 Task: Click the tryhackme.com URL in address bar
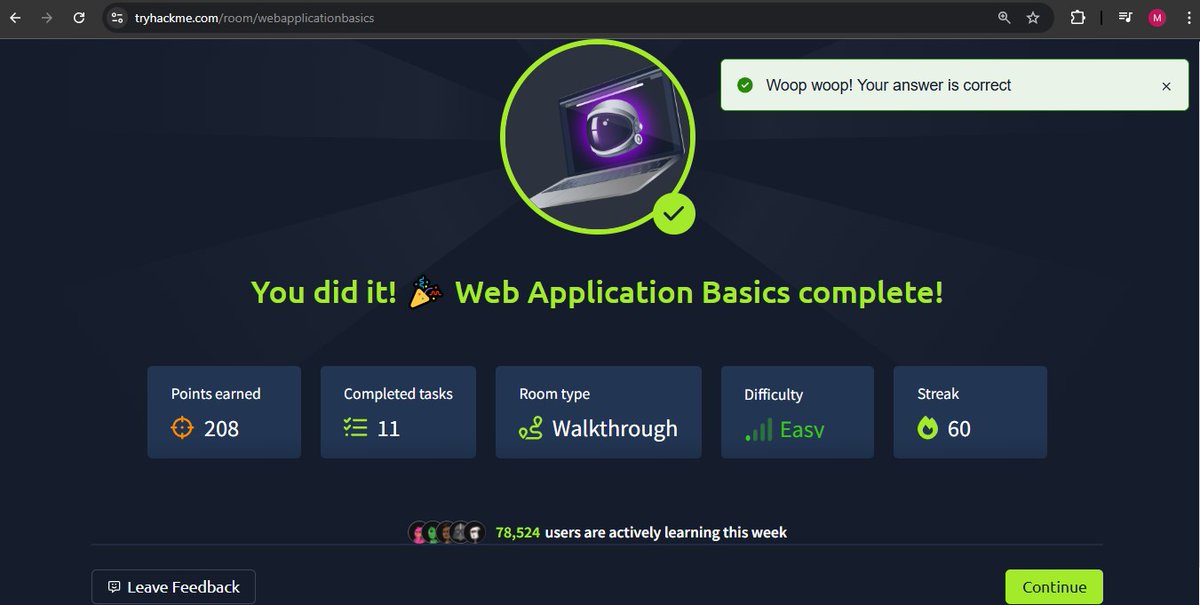click(x=254, y=18)
